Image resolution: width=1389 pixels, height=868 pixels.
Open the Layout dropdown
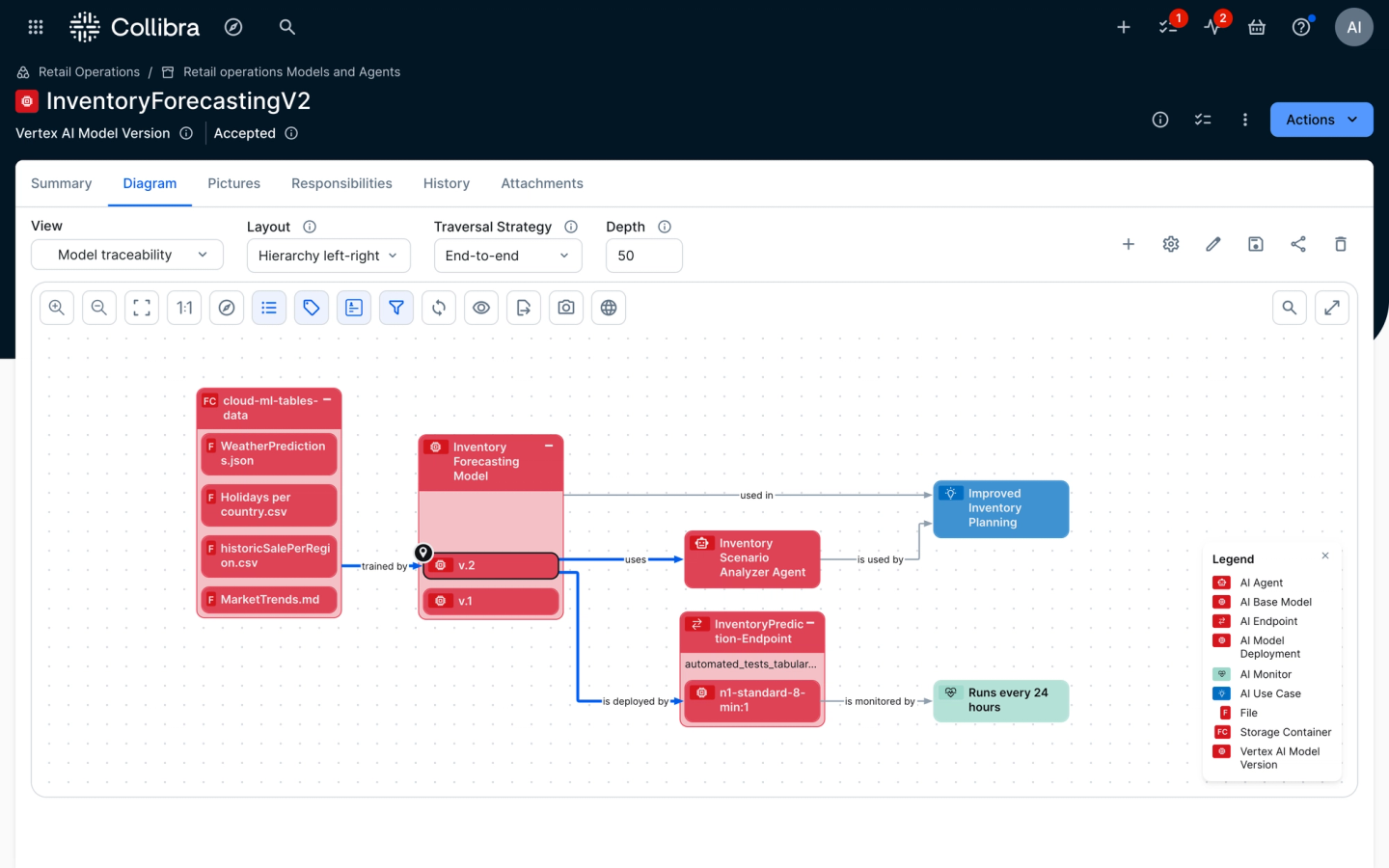328,256
